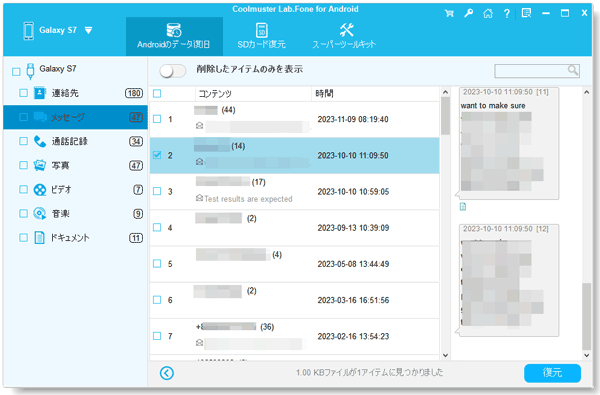The width and height of the screenshot is (600, 395).
Task: Select message dated 2023-10-10 10:59:05
Action: tap(294, 191)
